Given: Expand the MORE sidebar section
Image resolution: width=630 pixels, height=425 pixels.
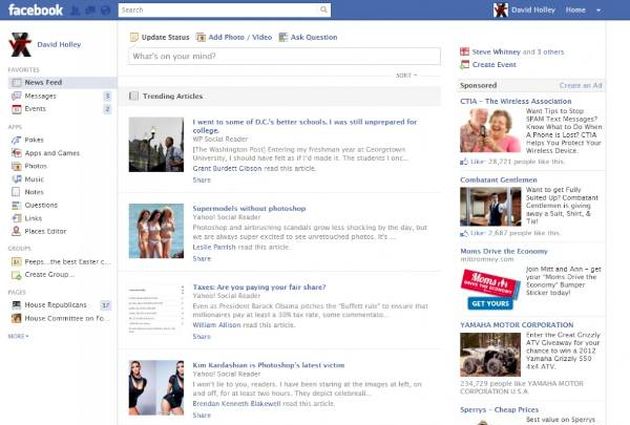Looking at the screenshot, I should pyautogui.click(x=18, y=336).
